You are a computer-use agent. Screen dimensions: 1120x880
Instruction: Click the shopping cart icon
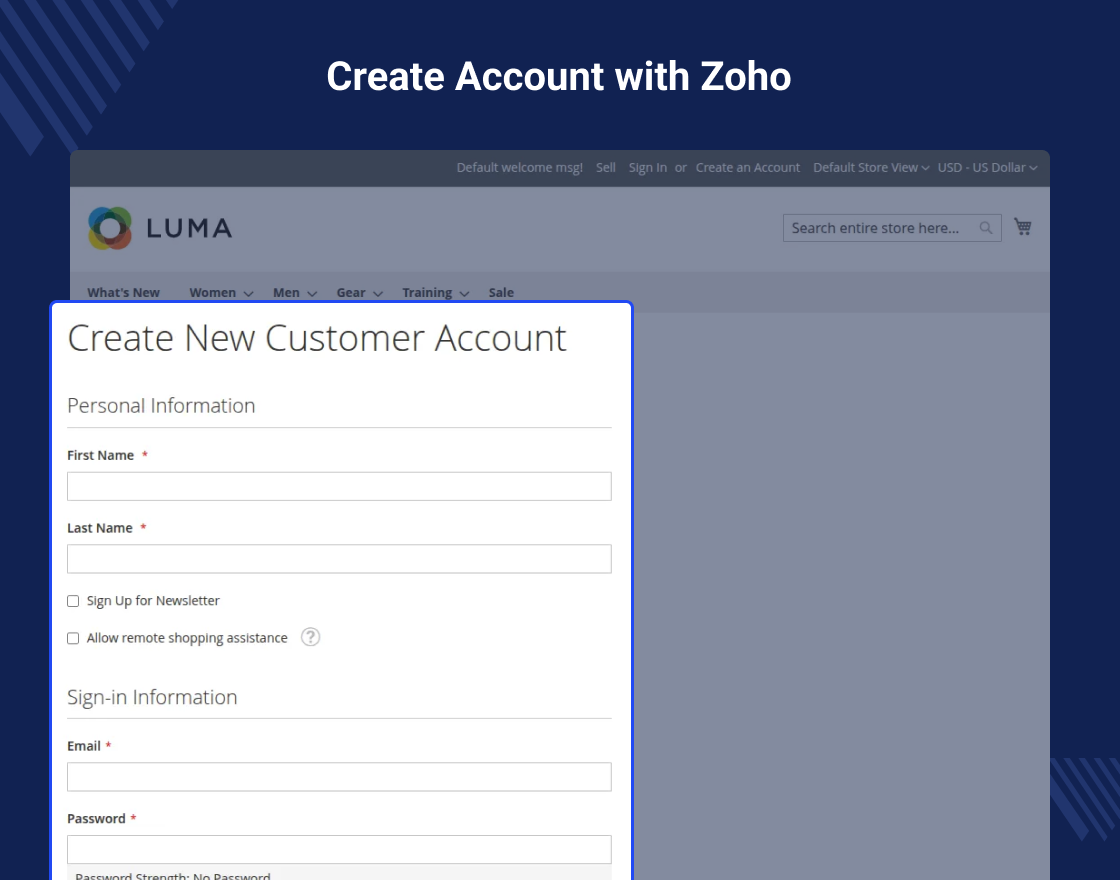click(x=1023, y=227)
